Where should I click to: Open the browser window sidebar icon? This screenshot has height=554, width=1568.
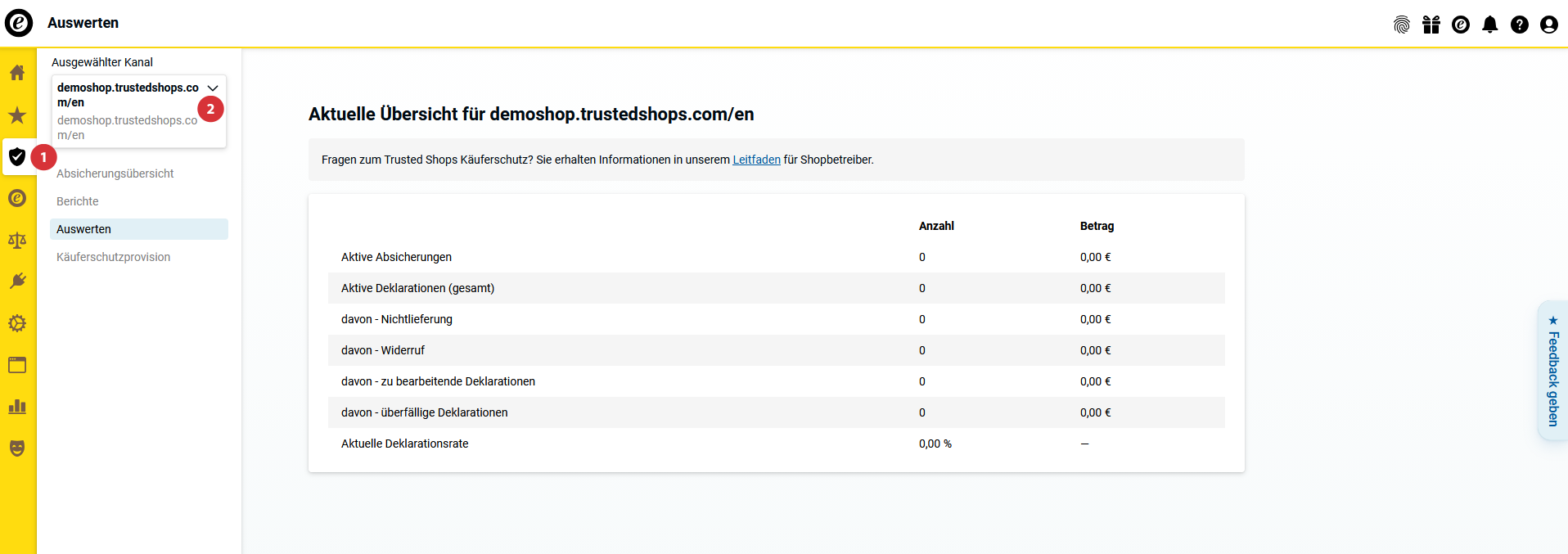(17, 365)
